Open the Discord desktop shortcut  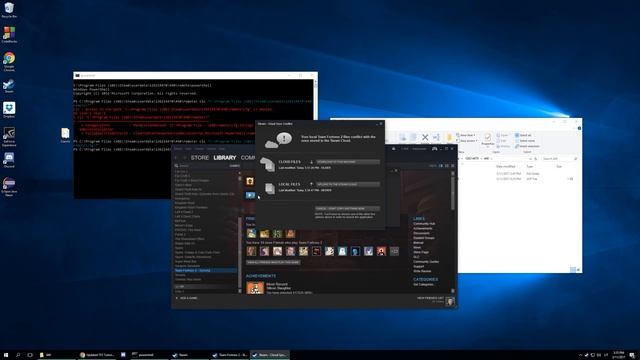pyautogui.click(x=9, y=160)
